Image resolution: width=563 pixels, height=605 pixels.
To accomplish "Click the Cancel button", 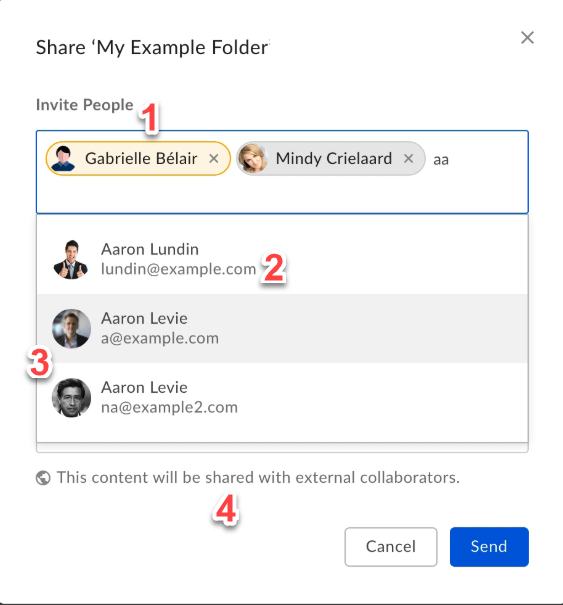I will coord(391,547).
